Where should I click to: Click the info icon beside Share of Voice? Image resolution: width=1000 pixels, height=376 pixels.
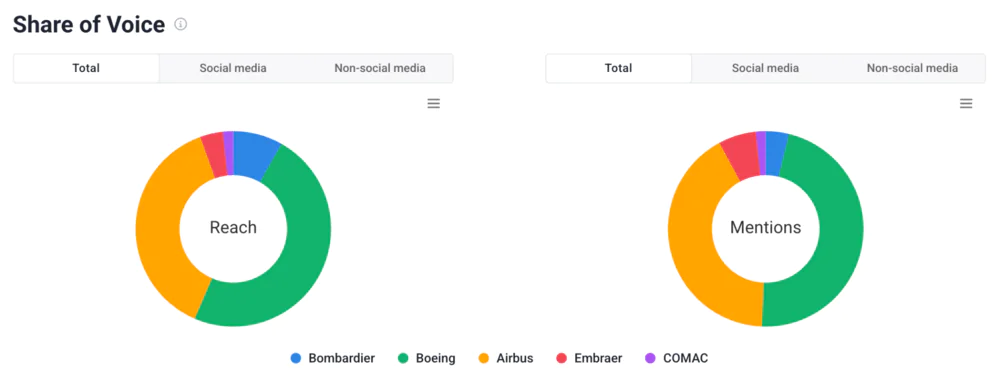[181, 24]
